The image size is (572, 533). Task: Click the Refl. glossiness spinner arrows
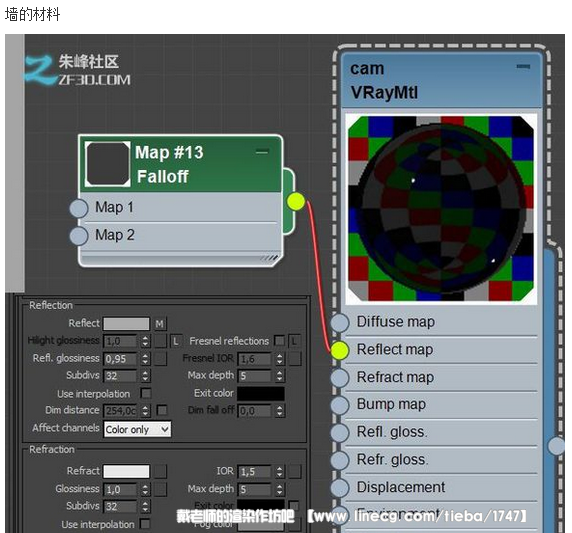pos(145,359)
